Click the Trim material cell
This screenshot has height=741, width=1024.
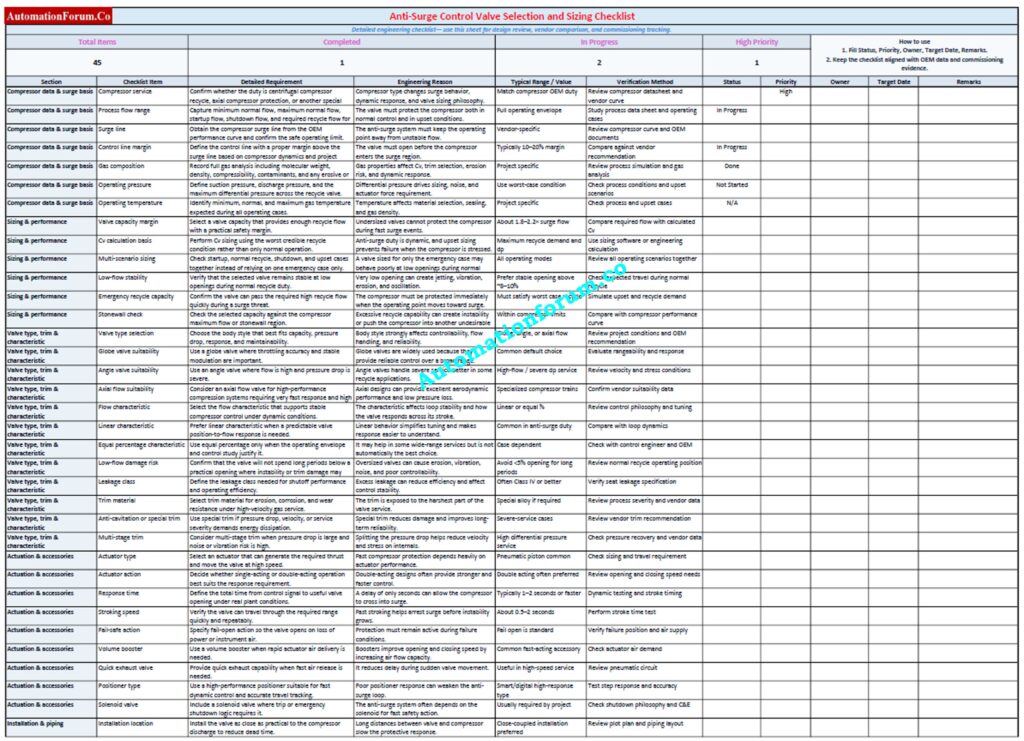(x=142, y=505)
